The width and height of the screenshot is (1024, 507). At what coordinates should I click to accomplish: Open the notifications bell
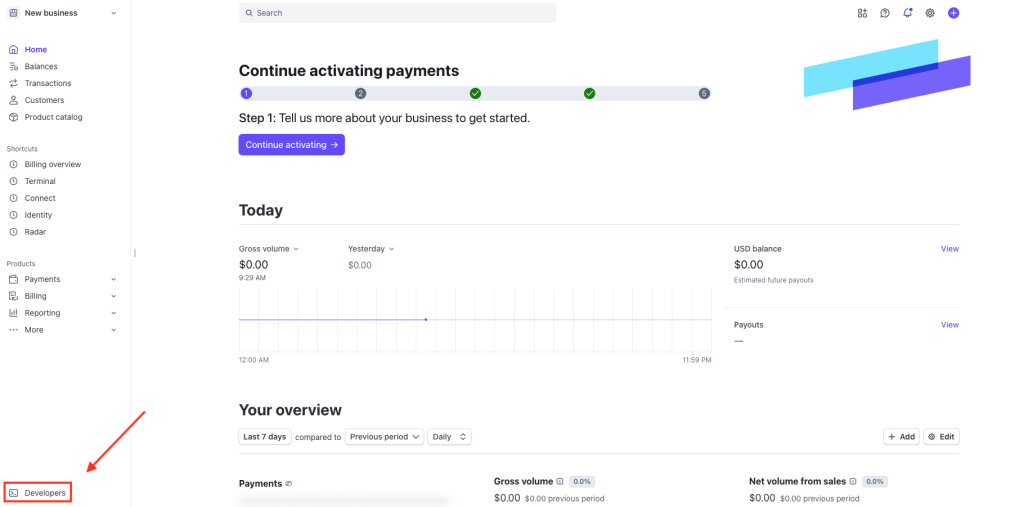(907, 13)
